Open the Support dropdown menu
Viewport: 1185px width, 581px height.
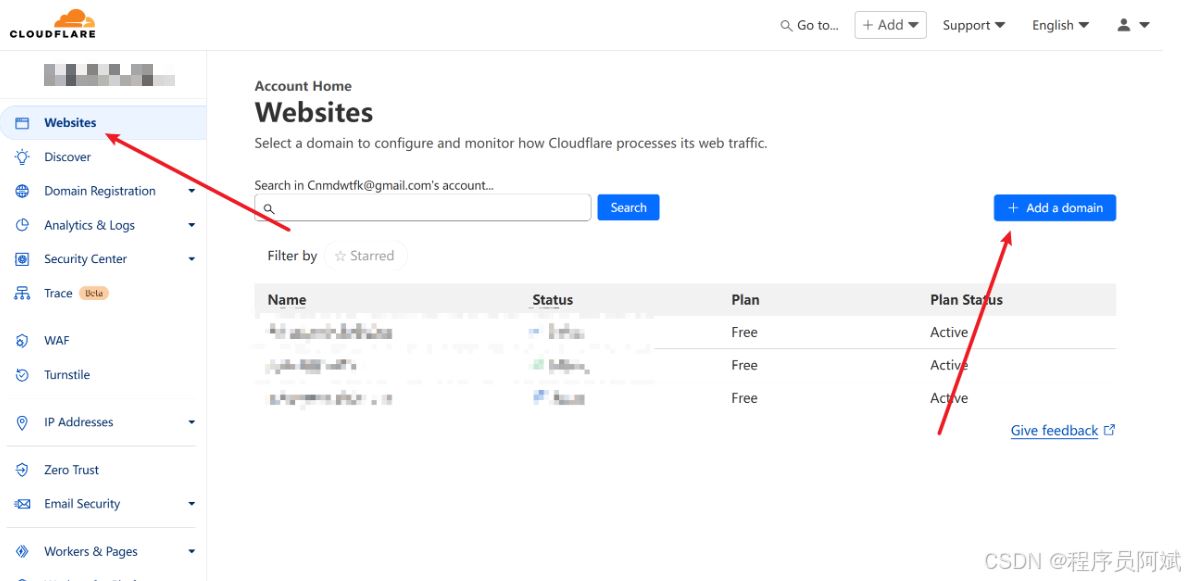973,25
